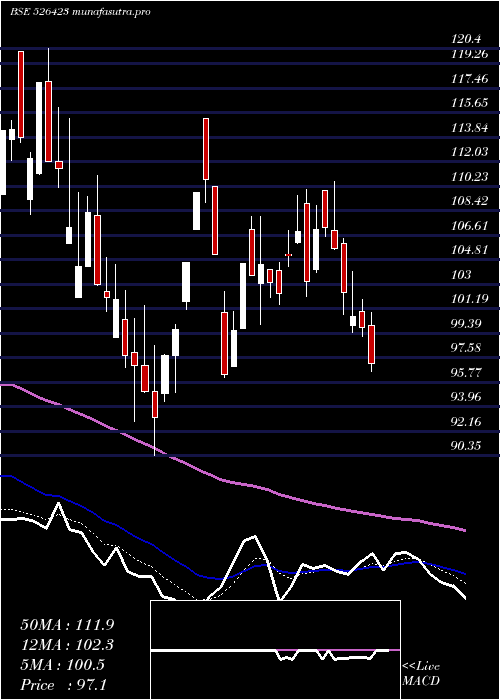Click the 101.19 price axis label

pos(470,299)
